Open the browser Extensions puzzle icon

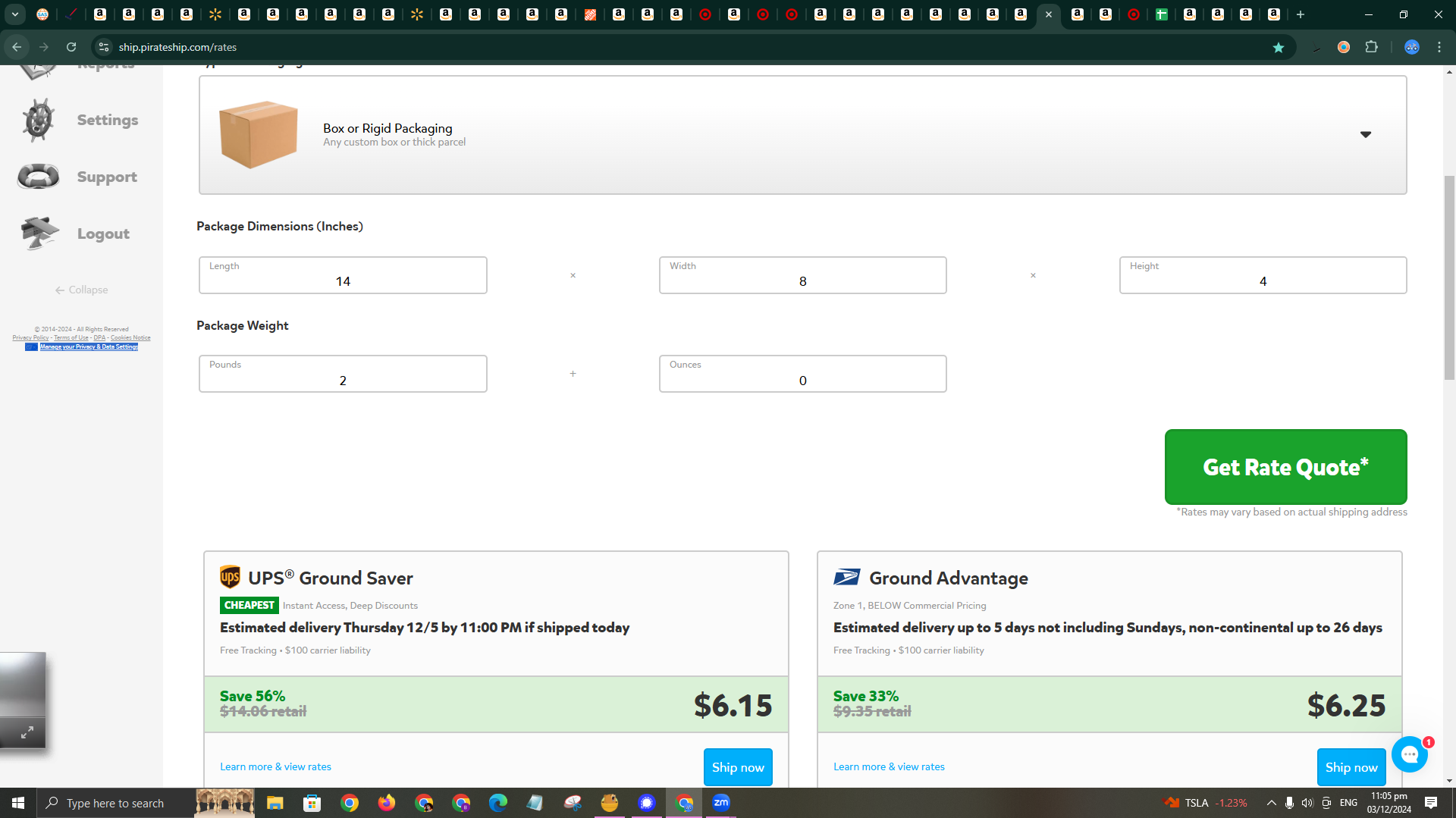click(1372, 47)
